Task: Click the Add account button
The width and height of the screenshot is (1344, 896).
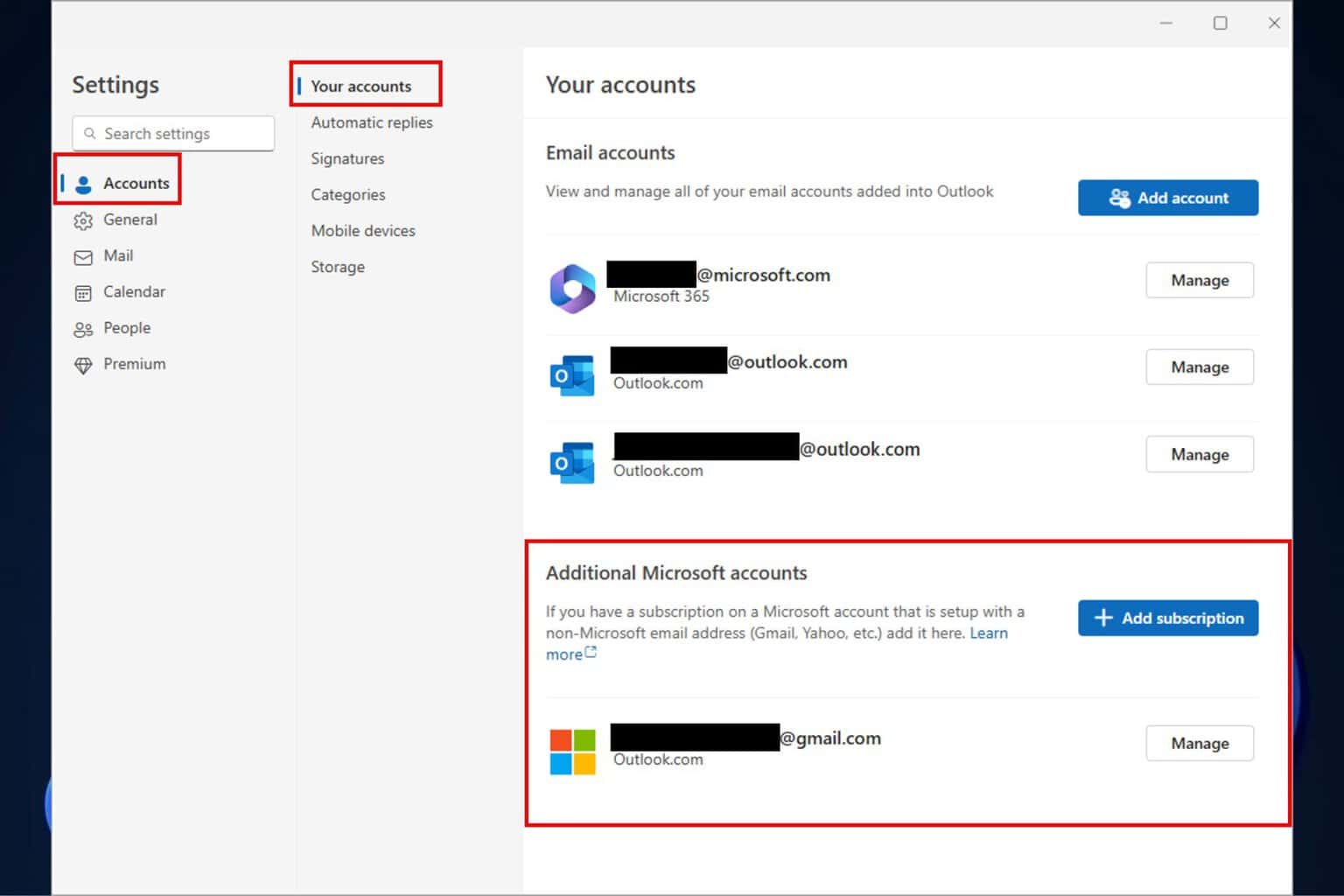Action: tap(1168, 198)
